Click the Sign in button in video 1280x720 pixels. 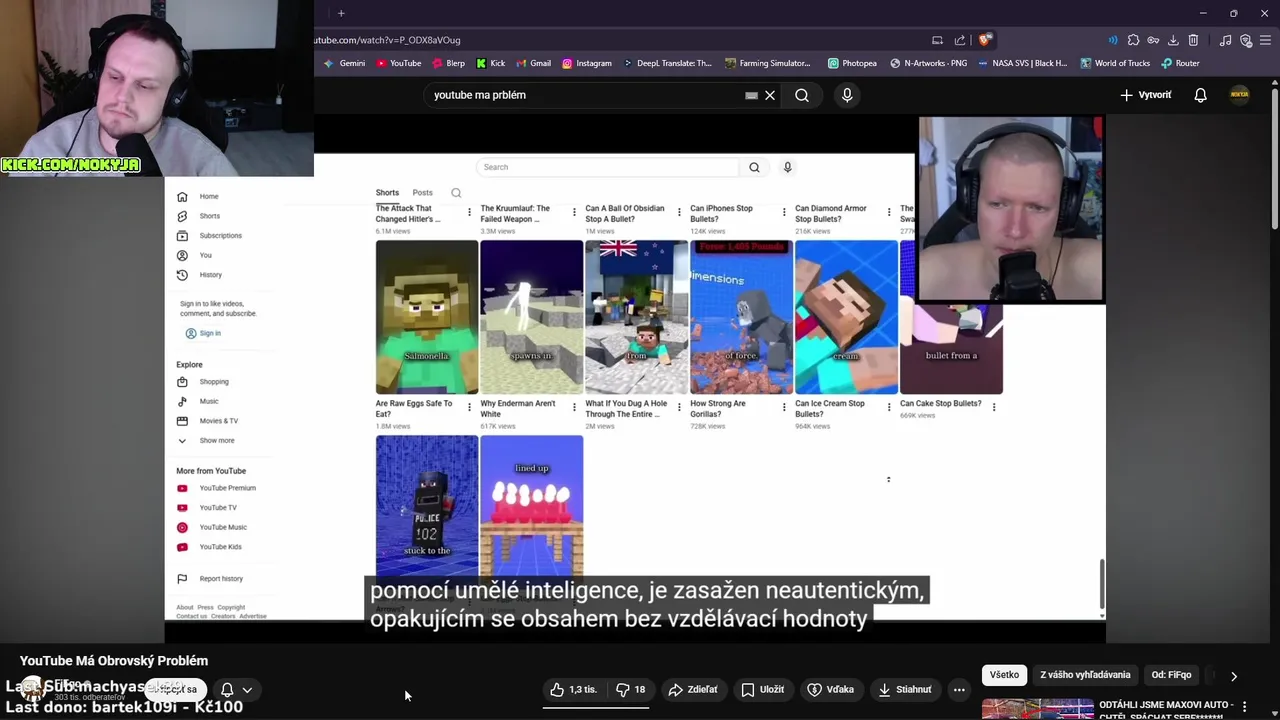(x=203, y=333)
